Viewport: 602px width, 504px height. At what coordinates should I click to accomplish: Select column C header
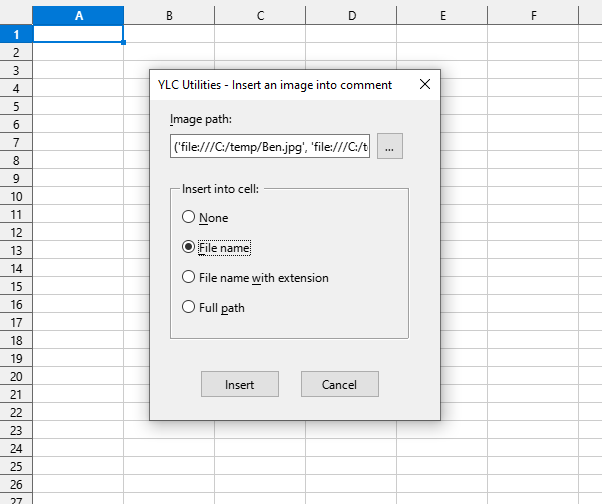point(260,16)
